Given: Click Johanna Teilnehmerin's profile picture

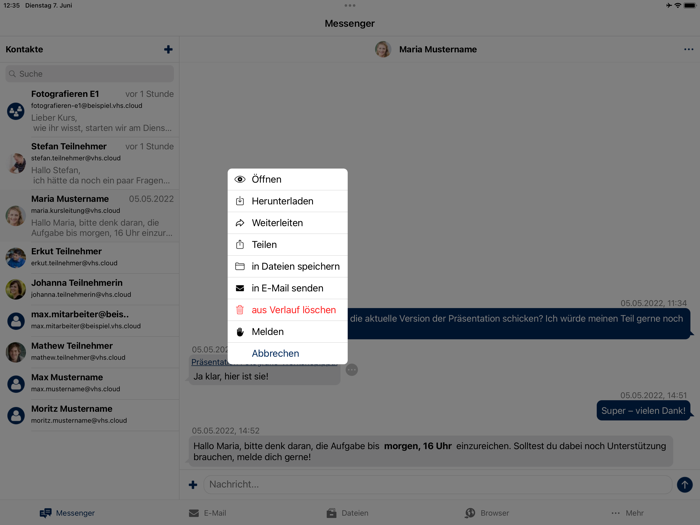Looking at the screenshot, I should pyautogui.click(x=16, y=289).
